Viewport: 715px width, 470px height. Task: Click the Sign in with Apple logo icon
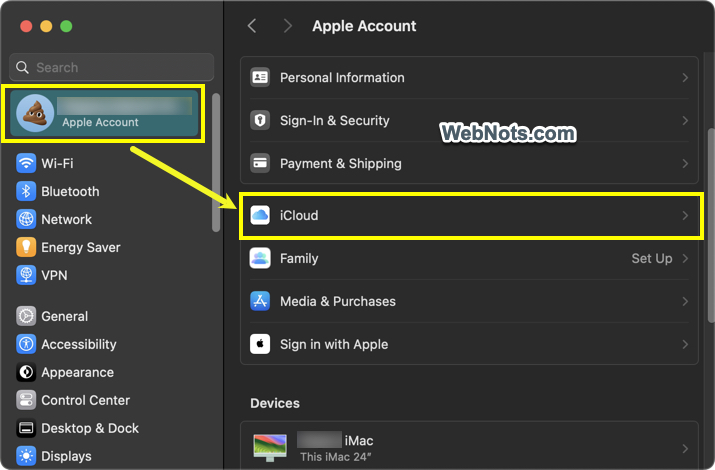coord(260,344)
